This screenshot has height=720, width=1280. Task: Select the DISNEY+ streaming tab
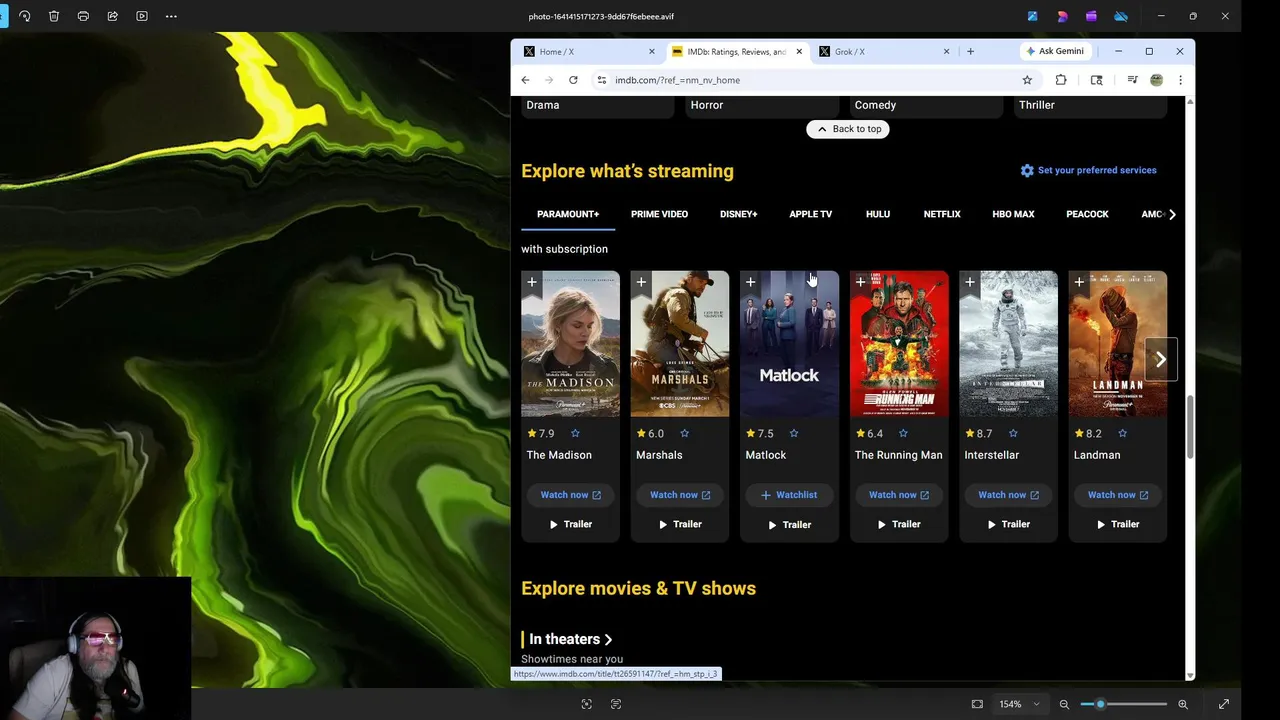(738, 214)
